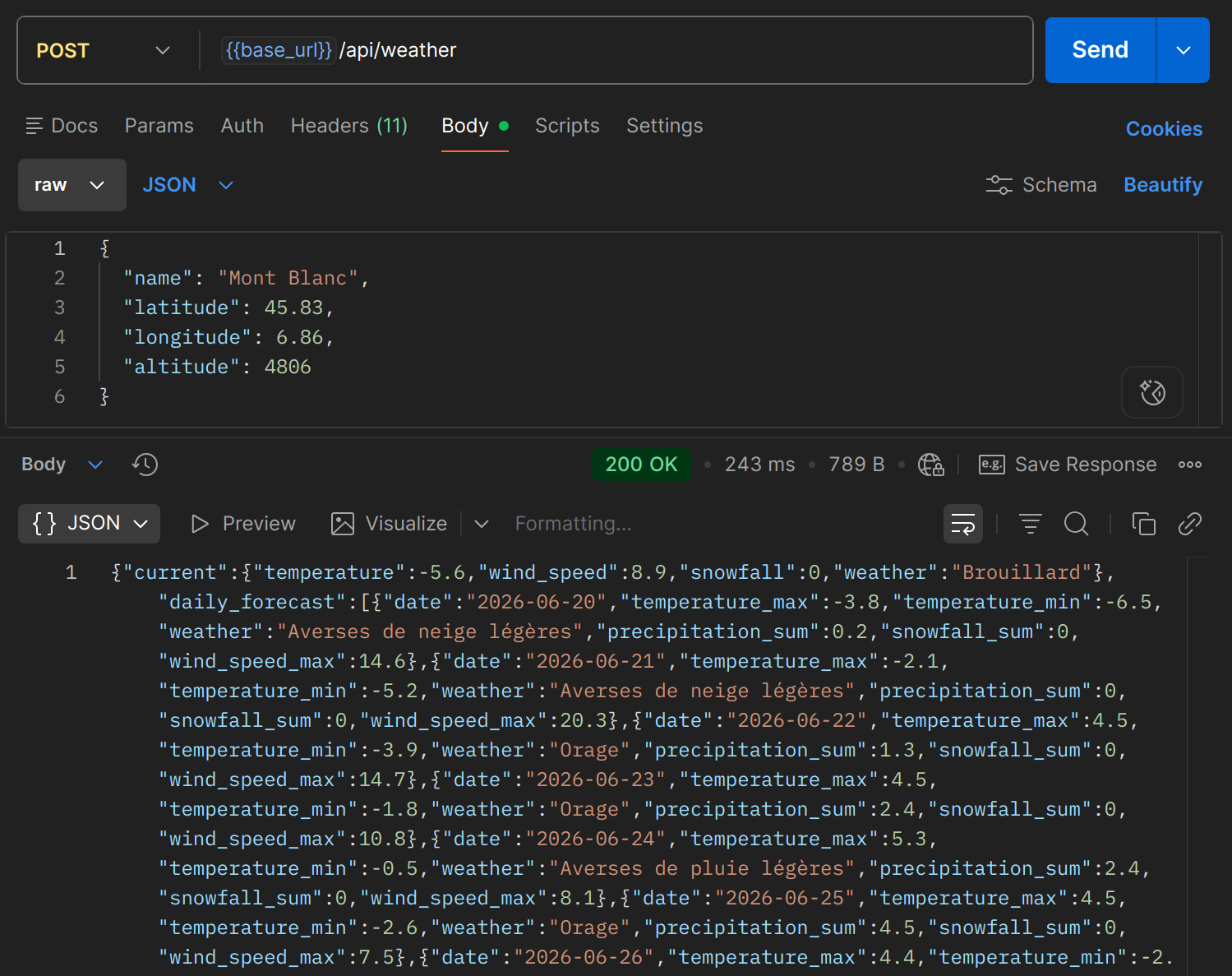Screen dimensions: 1232x976
Task: Open the Headers (11) tab
Action: [349, 126]
